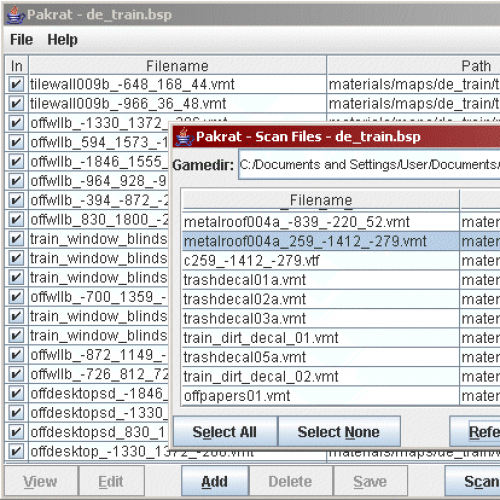
Task: Select offpapers01.vmt in scan list
Action: tap(321, 396)
